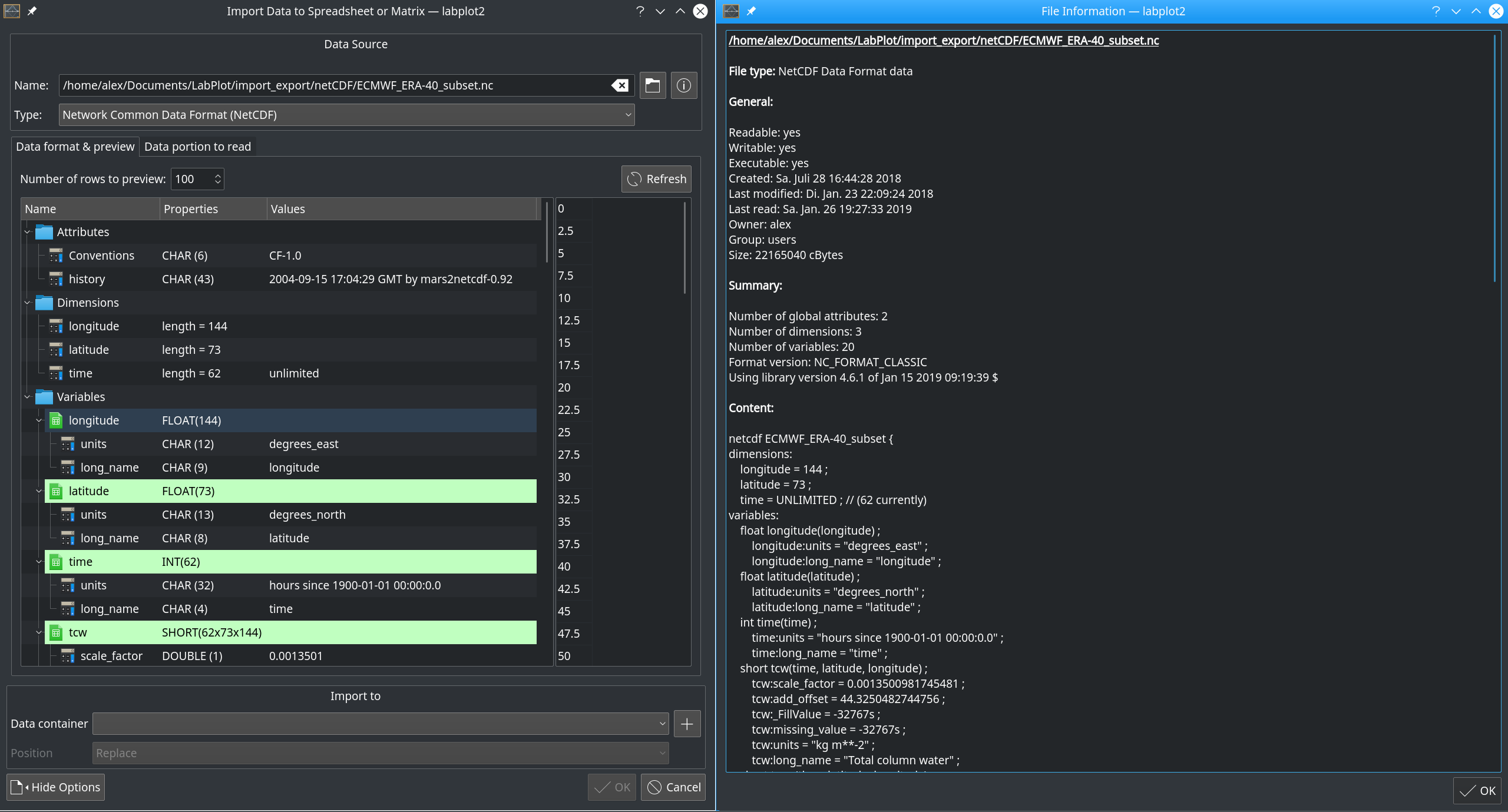Click the green spreadsheet icon beside longitude
The height and width of the screenshot is (812, 1508).
[x=56, y=420]
